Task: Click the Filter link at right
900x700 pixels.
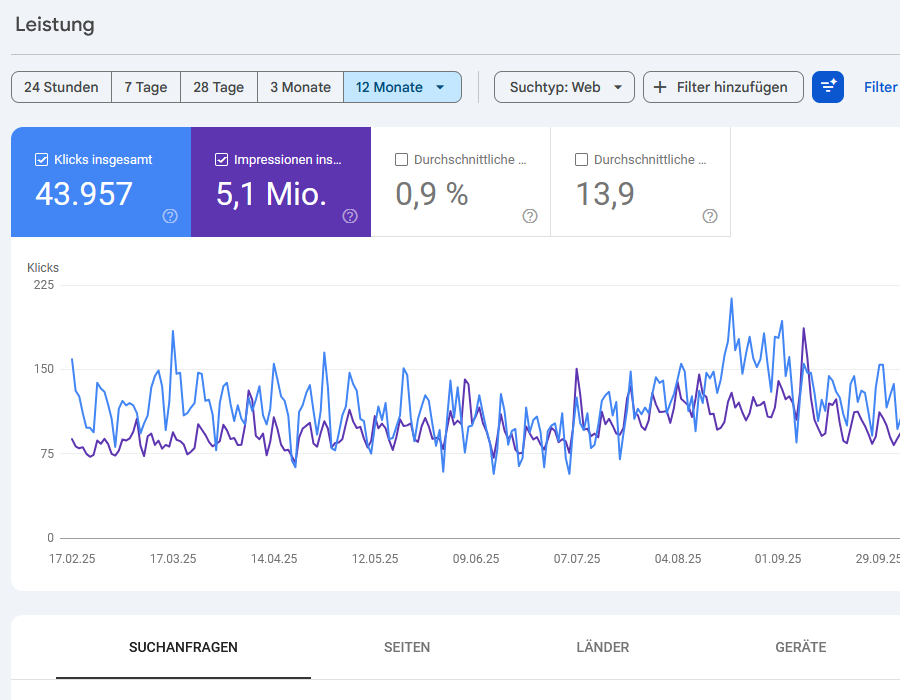Action: point(880,87)
